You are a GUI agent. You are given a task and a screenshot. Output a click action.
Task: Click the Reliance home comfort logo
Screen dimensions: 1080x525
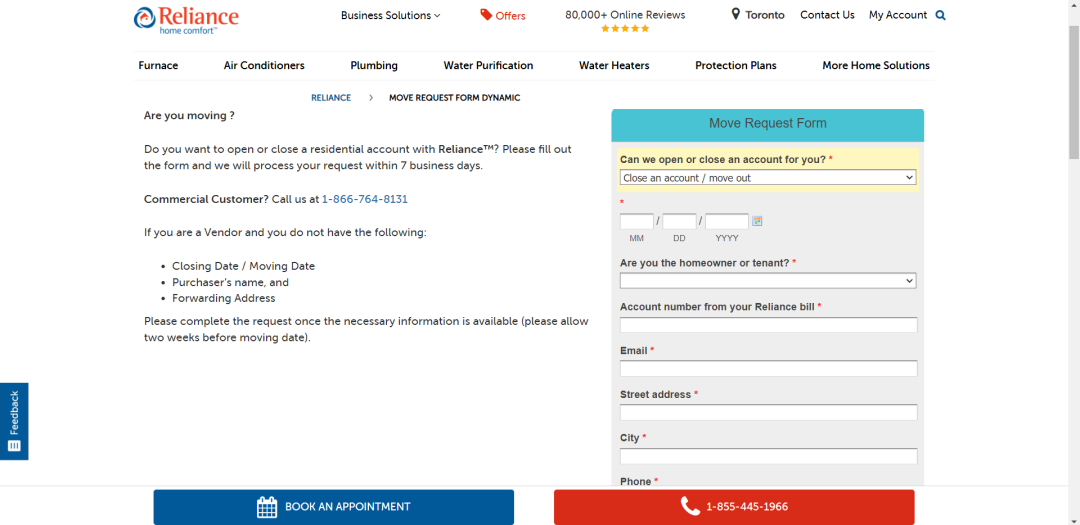[186, 19]
